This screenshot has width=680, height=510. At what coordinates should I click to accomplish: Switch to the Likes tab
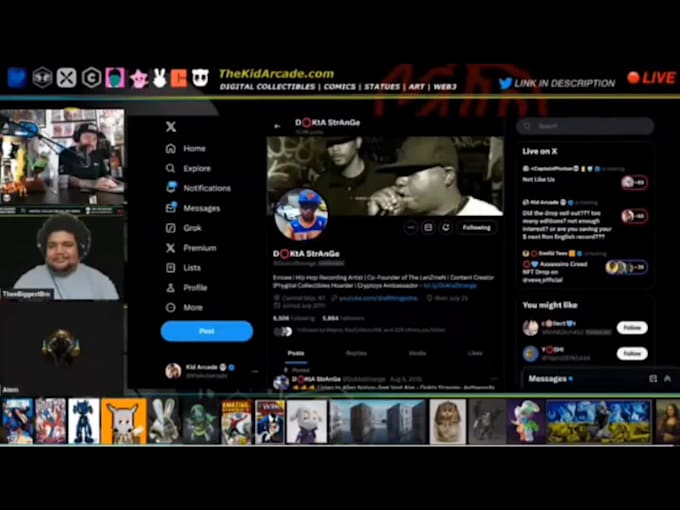(x=475, y=353)
